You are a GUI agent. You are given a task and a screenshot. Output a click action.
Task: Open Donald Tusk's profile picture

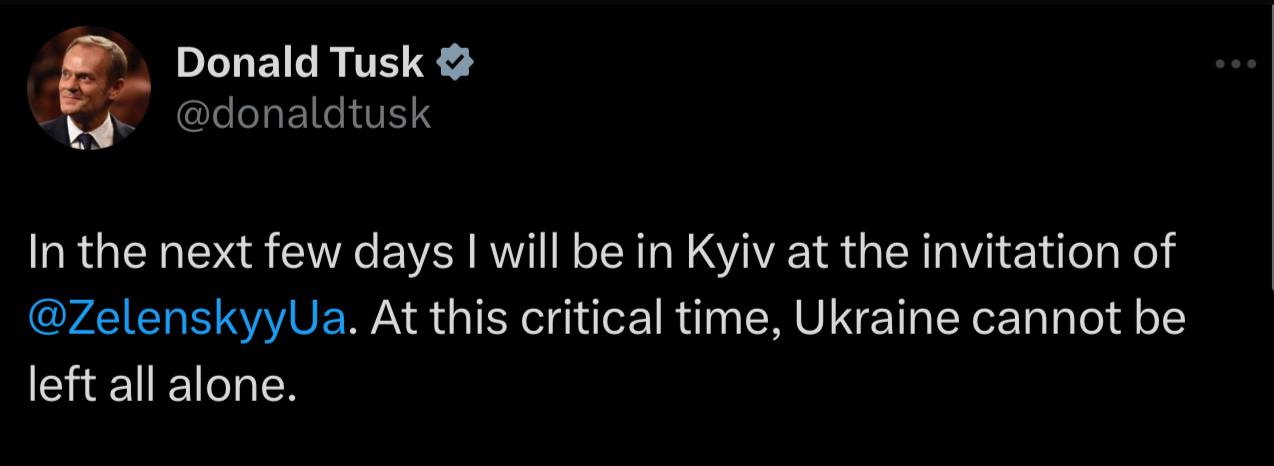point(88,87)
